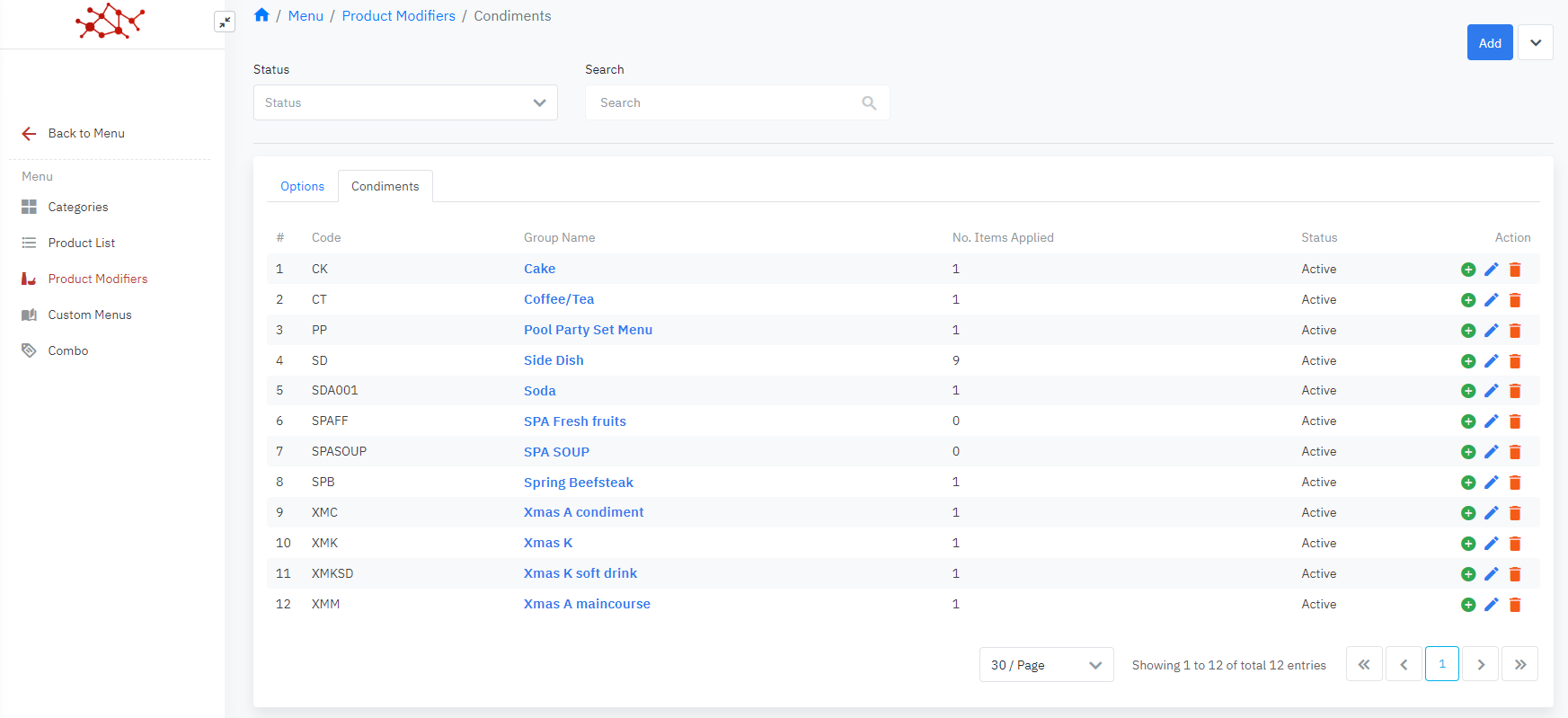Screen dimensions: 1568x718
Task: Expand the 30 / Page size dropdown
Action: (x=1046, y=665)
